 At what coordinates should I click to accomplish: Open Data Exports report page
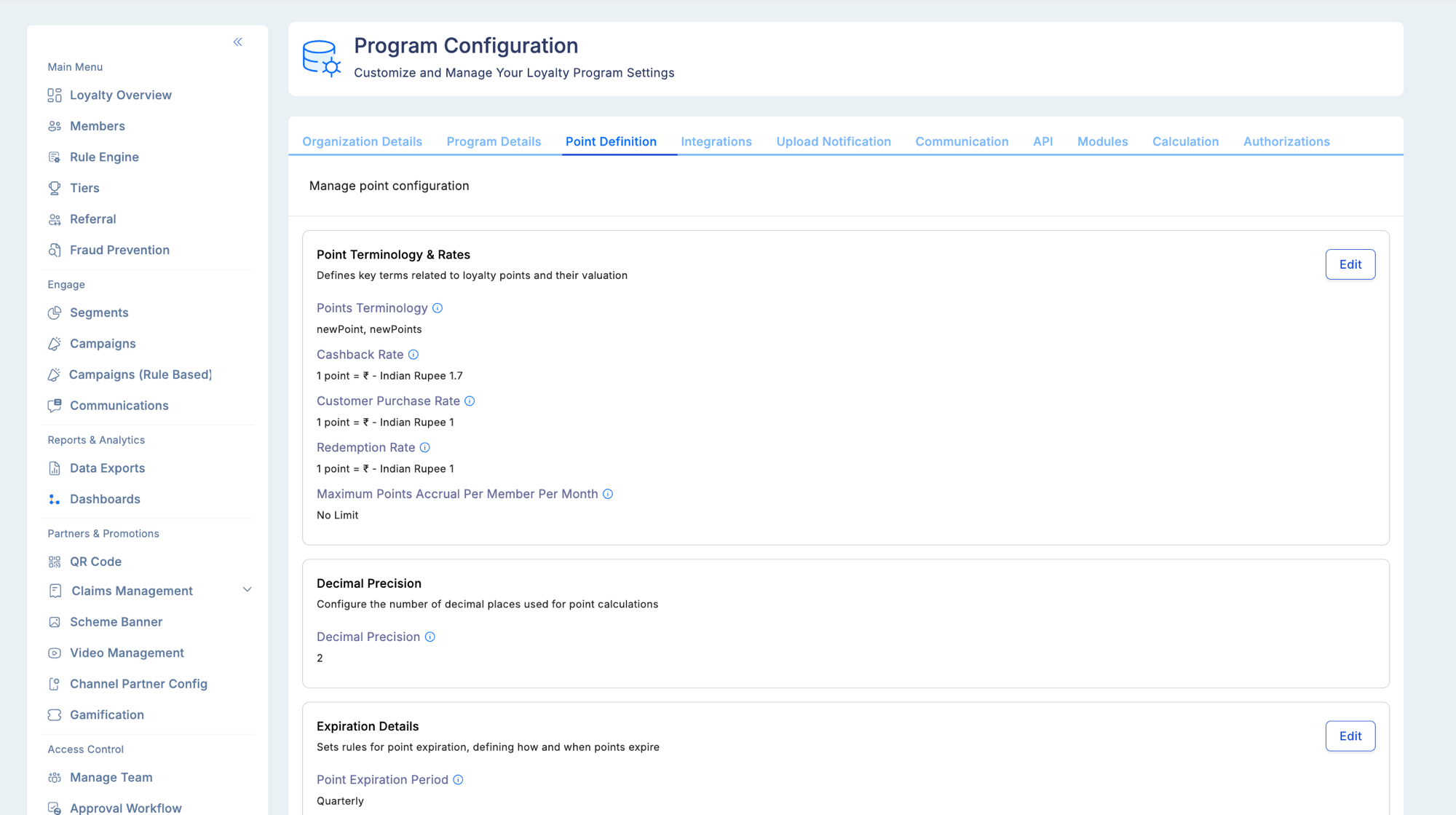[107, 468]
